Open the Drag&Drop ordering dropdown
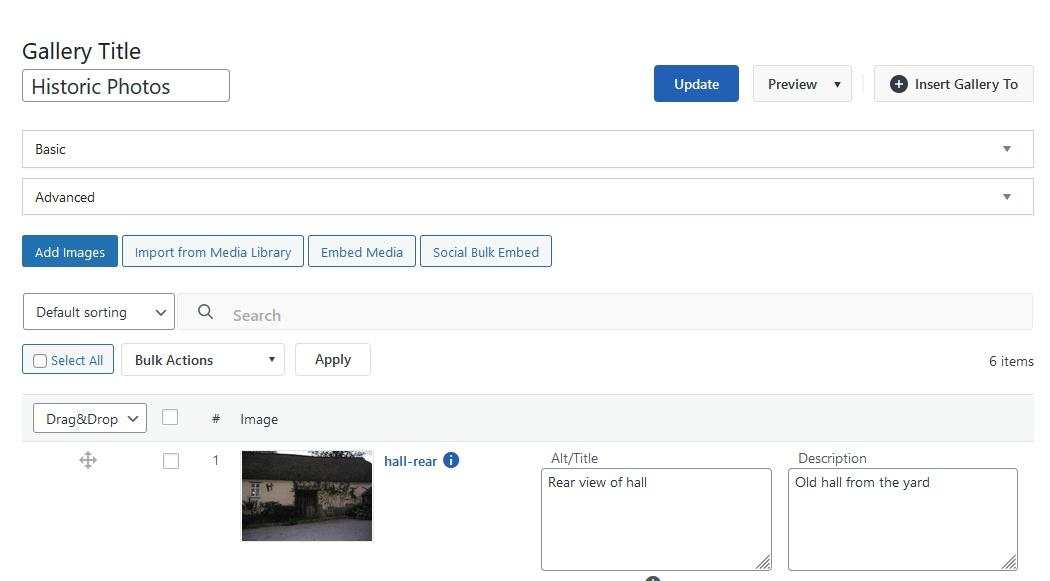The height and width of the screenshot is (581, 1050). (x=90, y=419)
